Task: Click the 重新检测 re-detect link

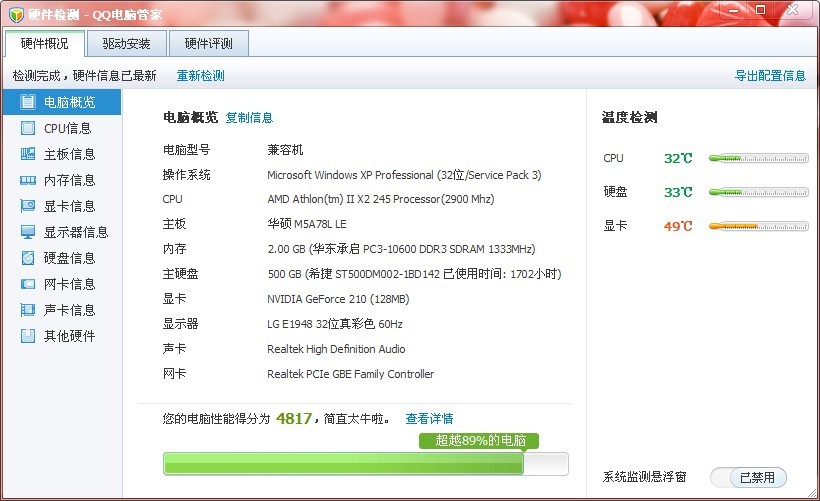Action: [200, 76]
